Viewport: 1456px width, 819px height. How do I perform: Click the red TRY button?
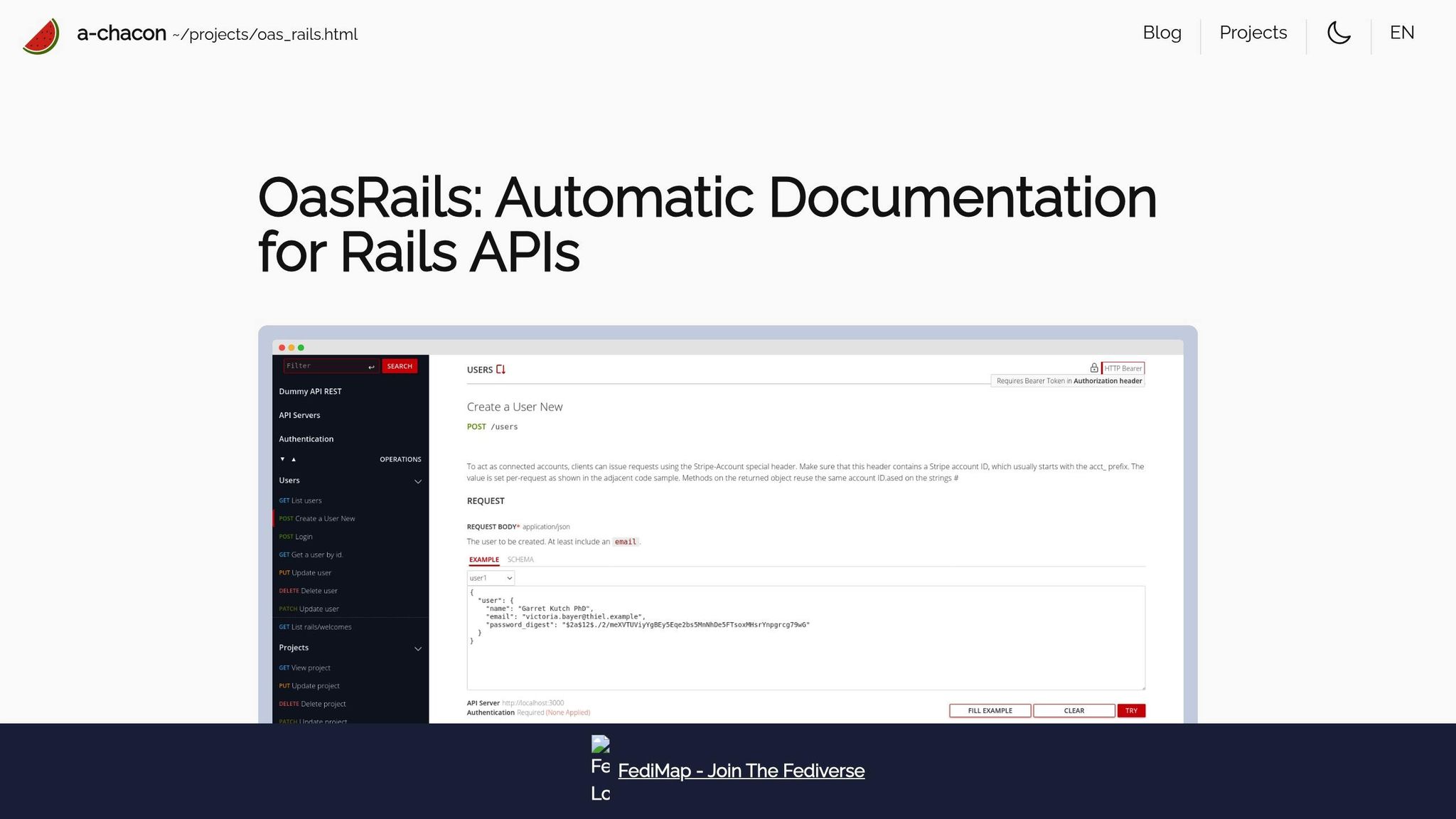coord(1131,710)
